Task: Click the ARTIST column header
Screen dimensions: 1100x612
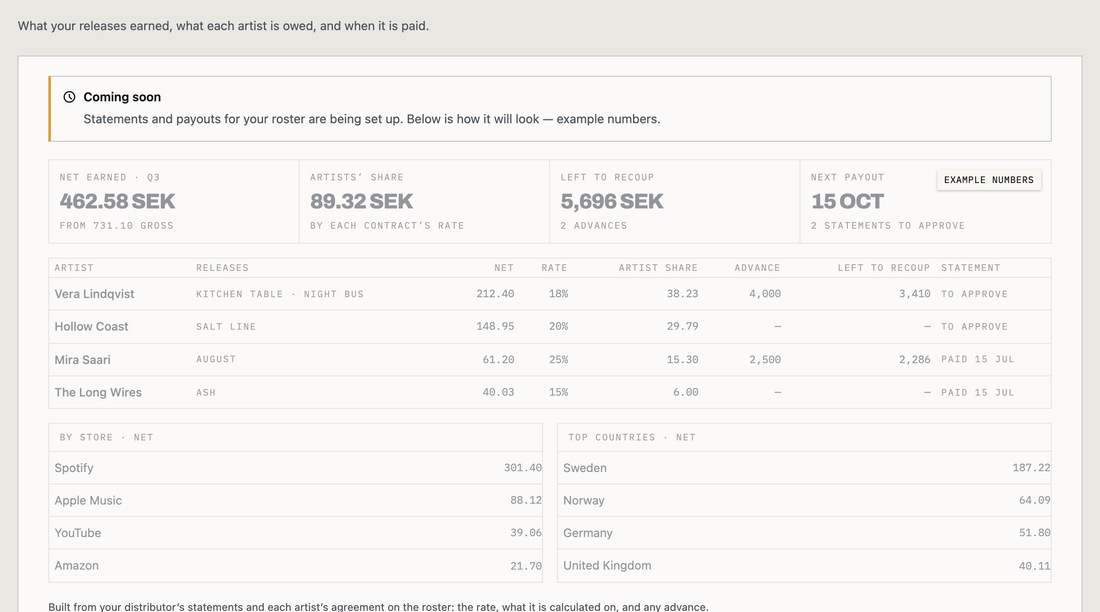Action: (x=74, y=267)
